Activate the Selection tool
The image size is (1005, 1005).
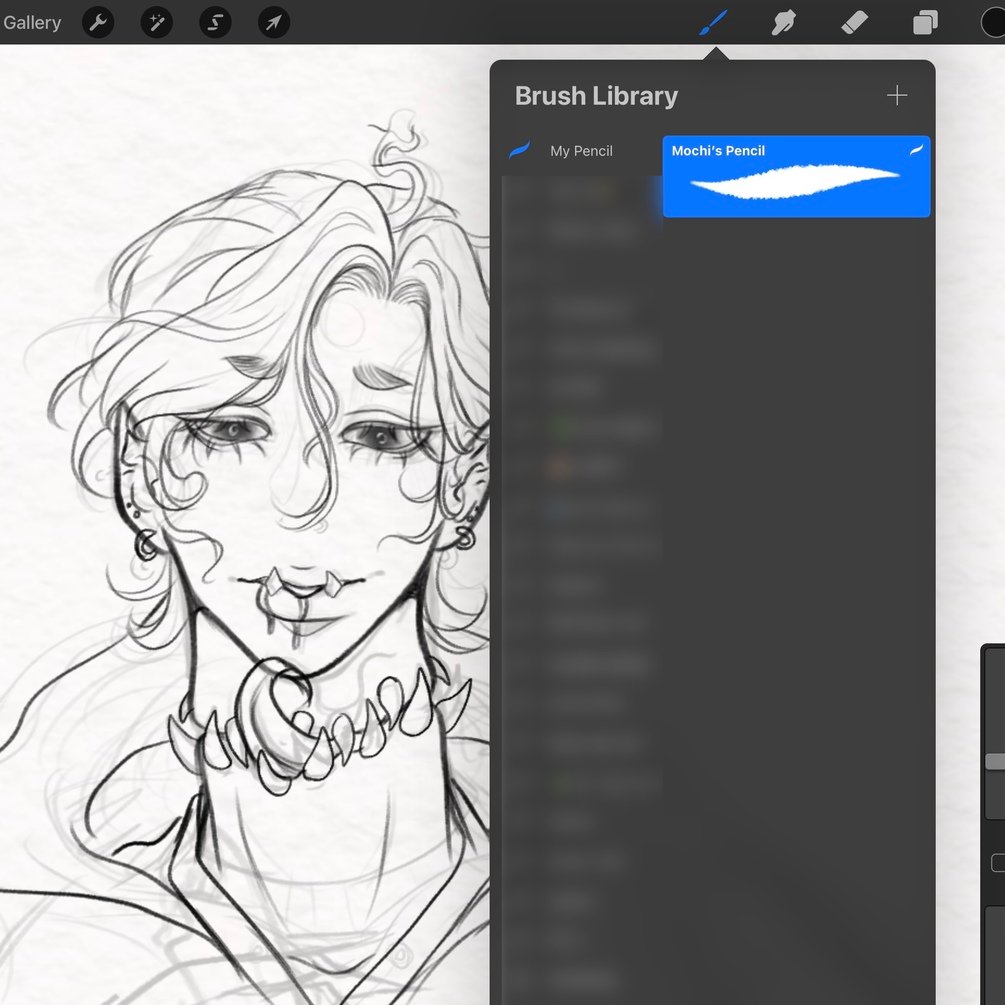tap(215, 22)
